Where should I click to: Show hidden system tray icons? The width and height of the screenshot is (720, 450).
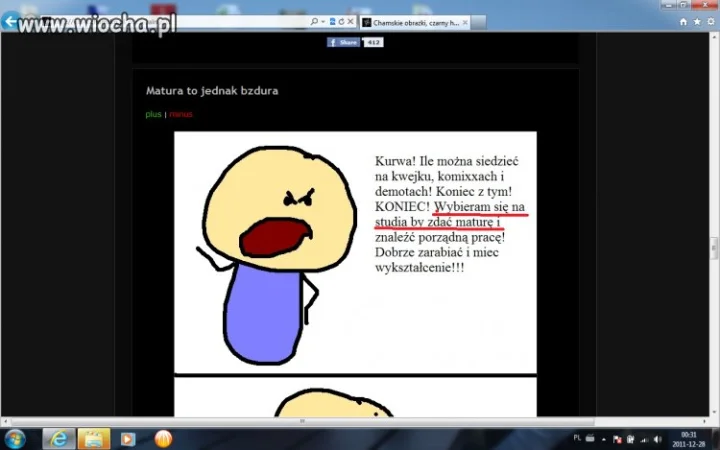[603, 439]
